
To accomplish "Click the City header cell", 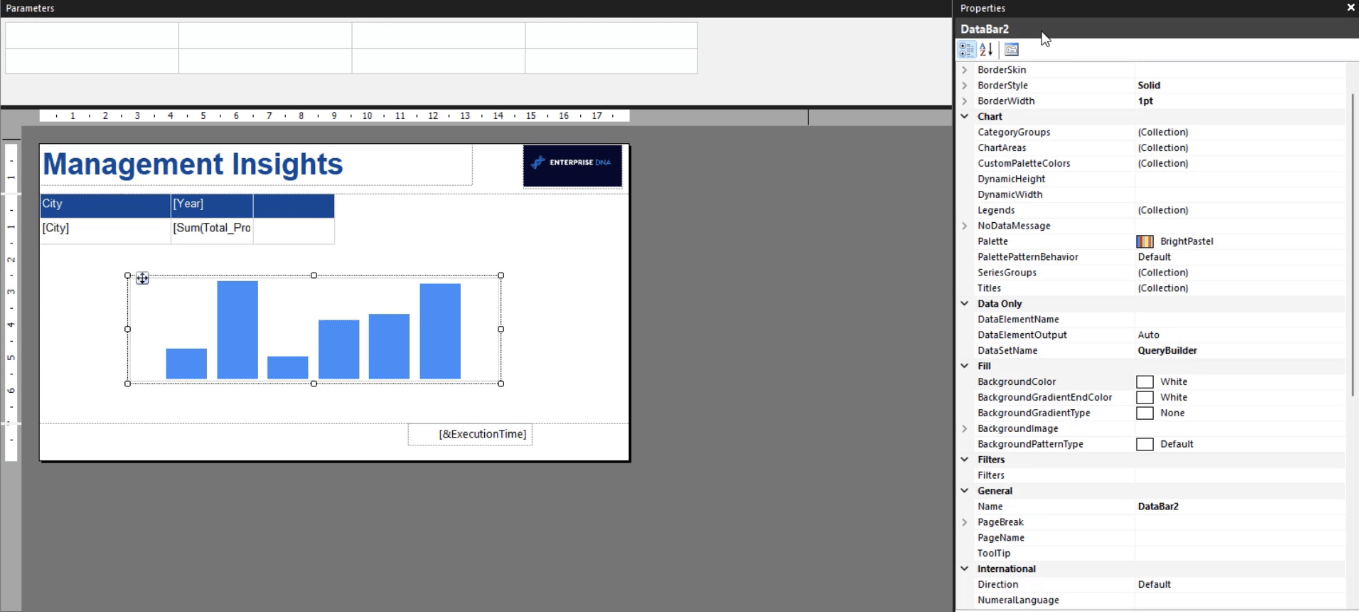I will 105,205.
